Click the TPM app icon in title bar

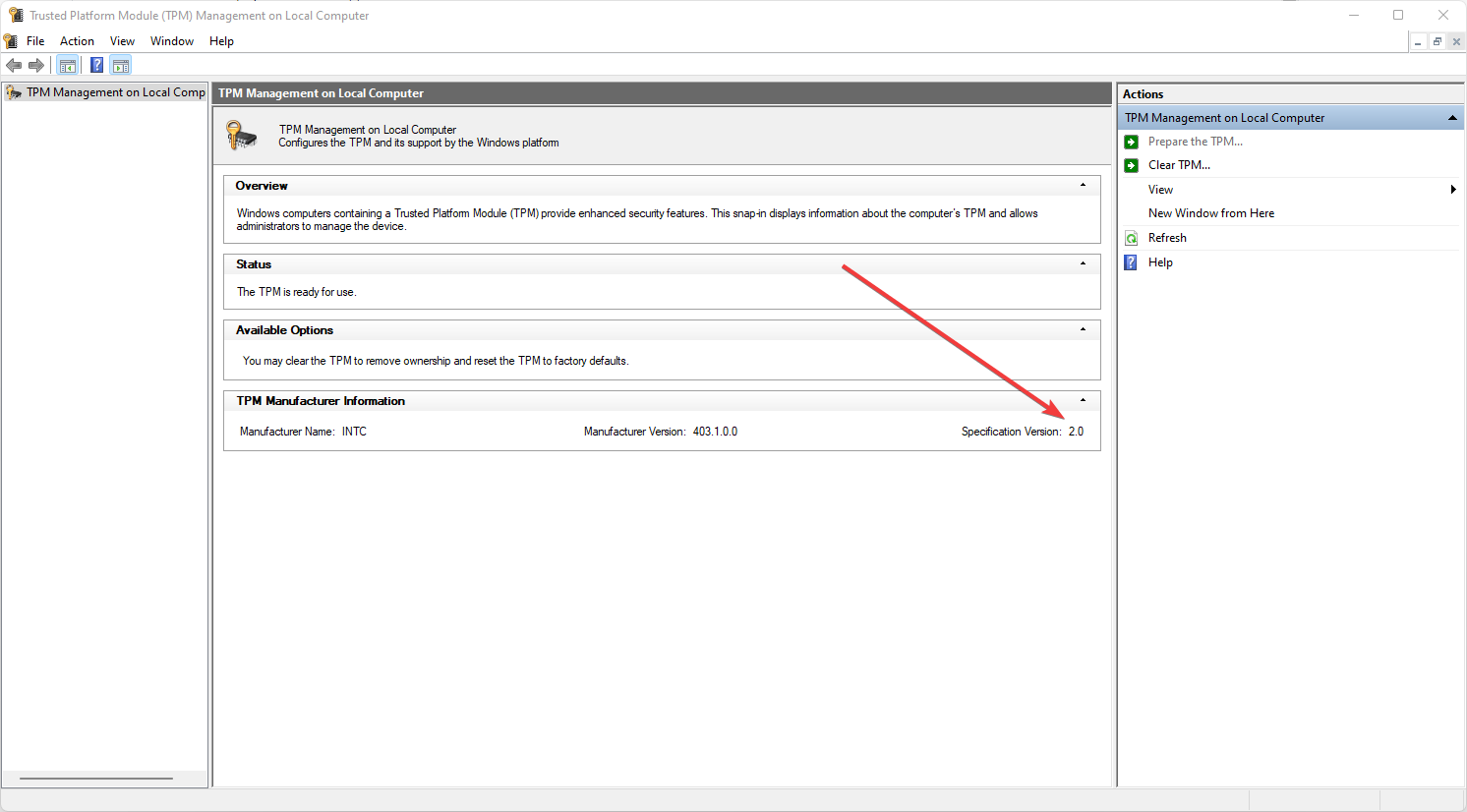(16, 15)
